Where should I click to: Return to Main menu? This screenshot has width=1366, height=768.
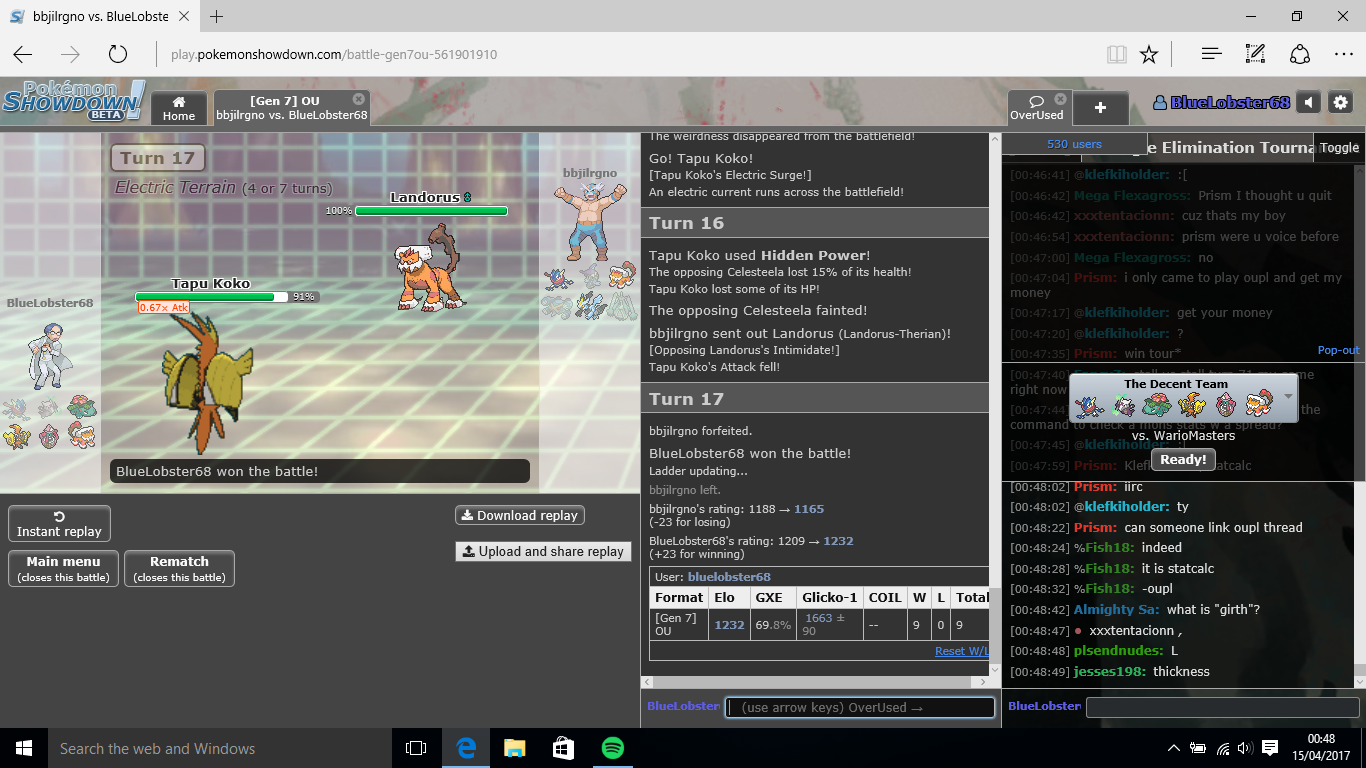coord(64,568)
